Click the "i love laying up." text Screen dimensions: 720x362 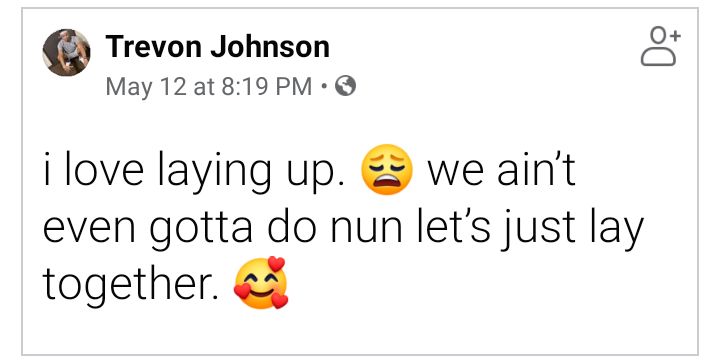pyautogui.click(x=194, y=172)
